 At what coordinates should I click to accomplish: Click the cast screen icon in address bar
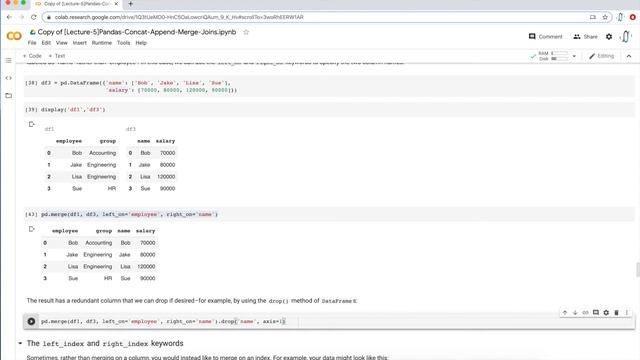click(593, 17)
